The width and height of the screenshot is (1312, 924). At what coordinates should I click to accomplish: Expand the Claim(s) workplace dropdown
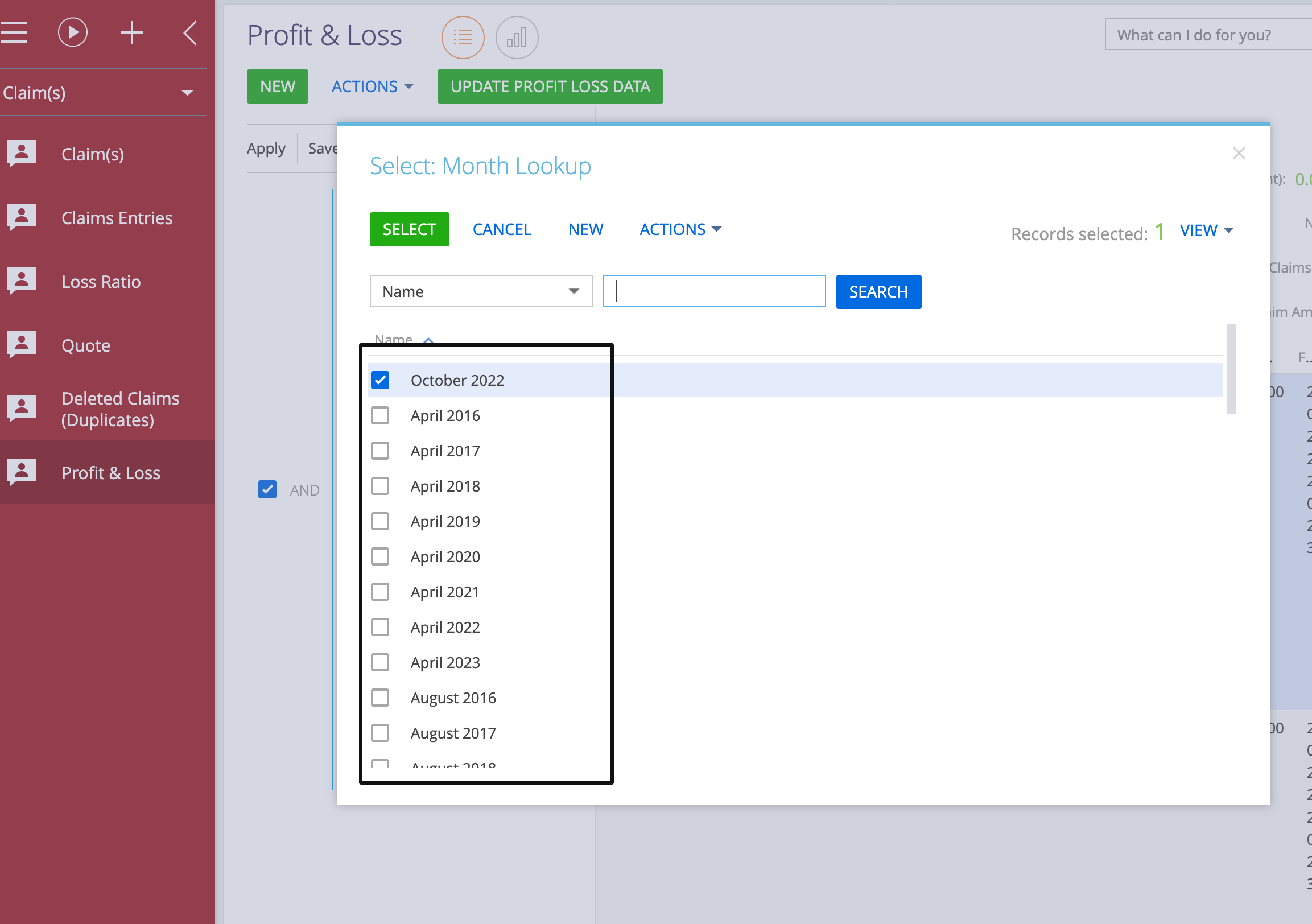coord(187,93)
